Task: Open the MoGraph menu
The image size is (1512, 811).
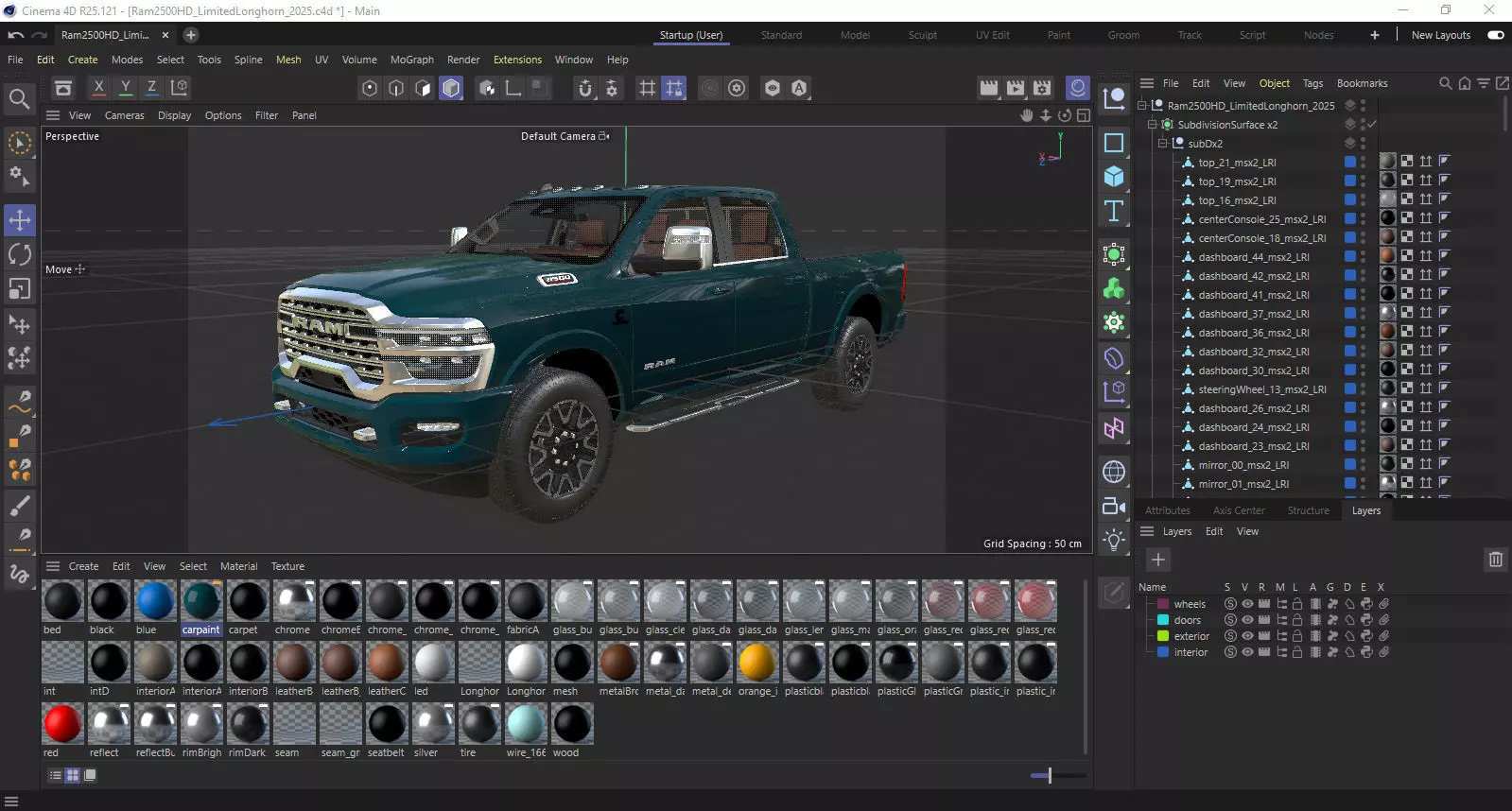Action: click(411, 60)
